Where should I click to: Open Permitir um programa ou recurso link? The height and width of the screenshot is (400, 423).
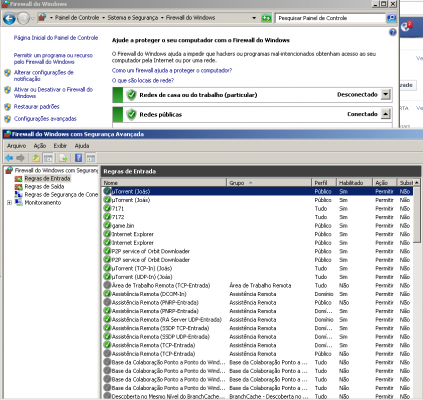pos(53,59)
